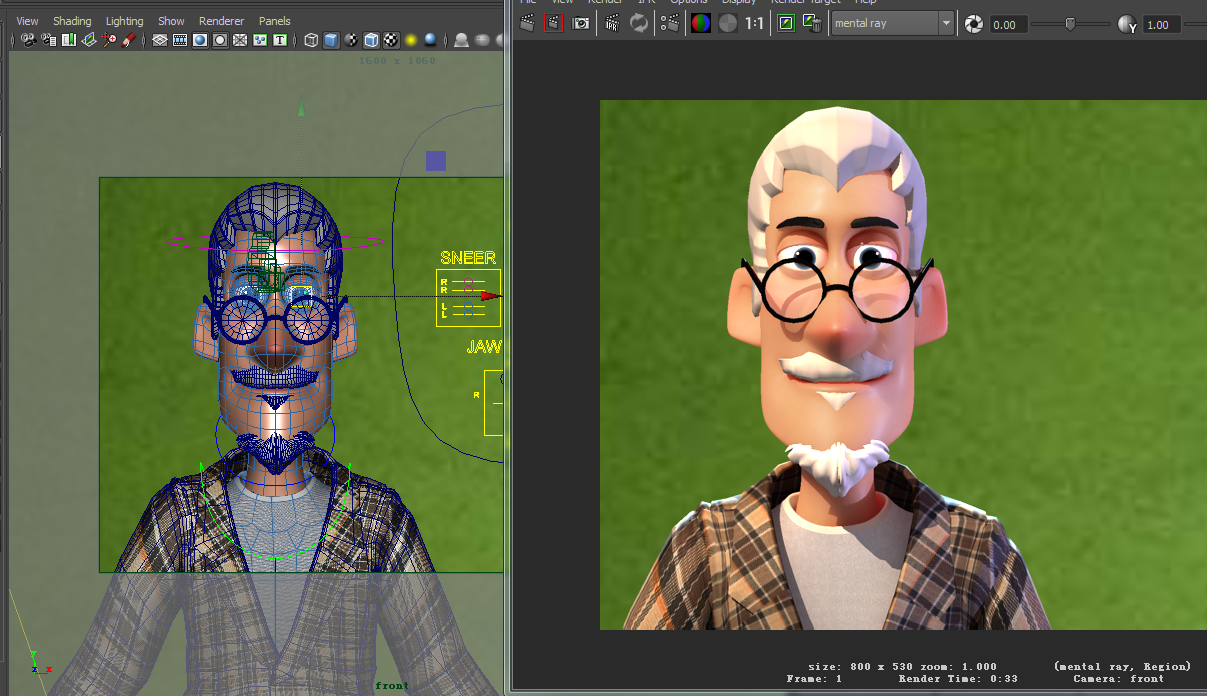Click the red arrow manipulator handle
Viewport: 1207px width, 696px height.
489,296
